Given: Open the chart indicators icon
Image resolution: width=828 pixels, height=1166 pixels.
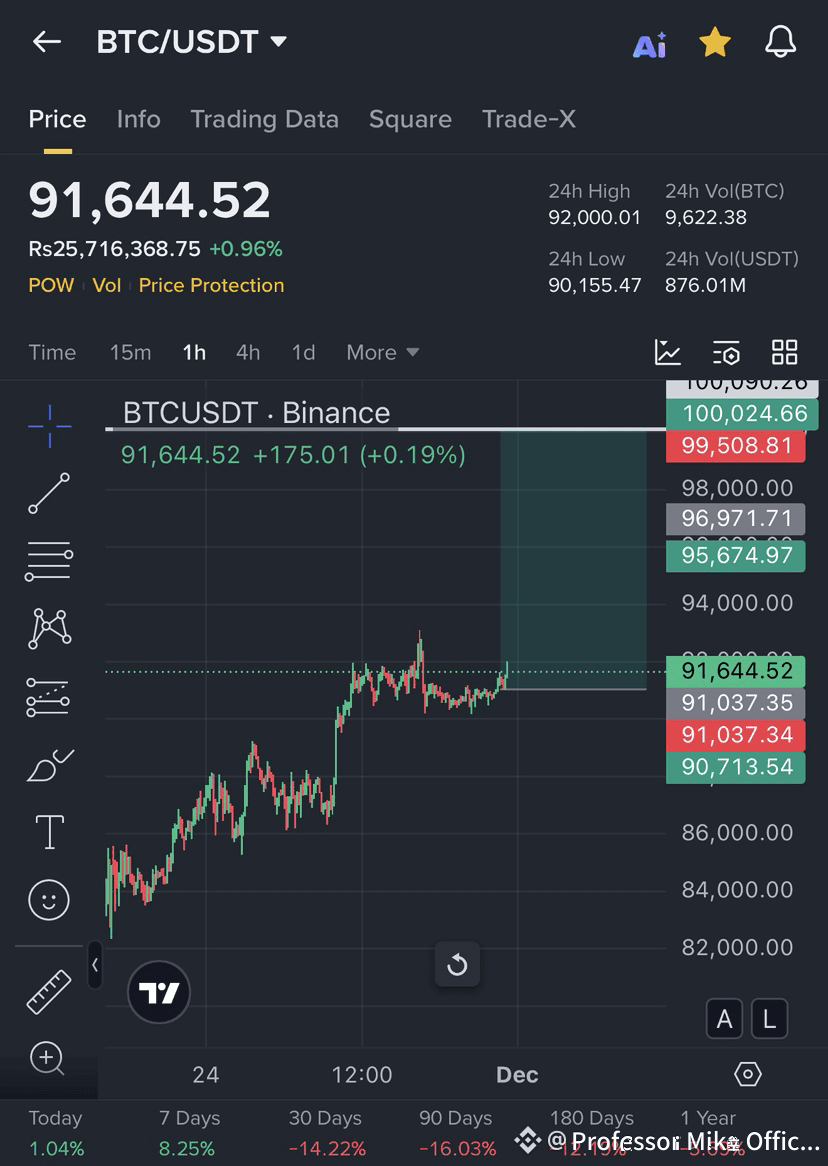Looking at the screenshot, I should click(667, 352).
